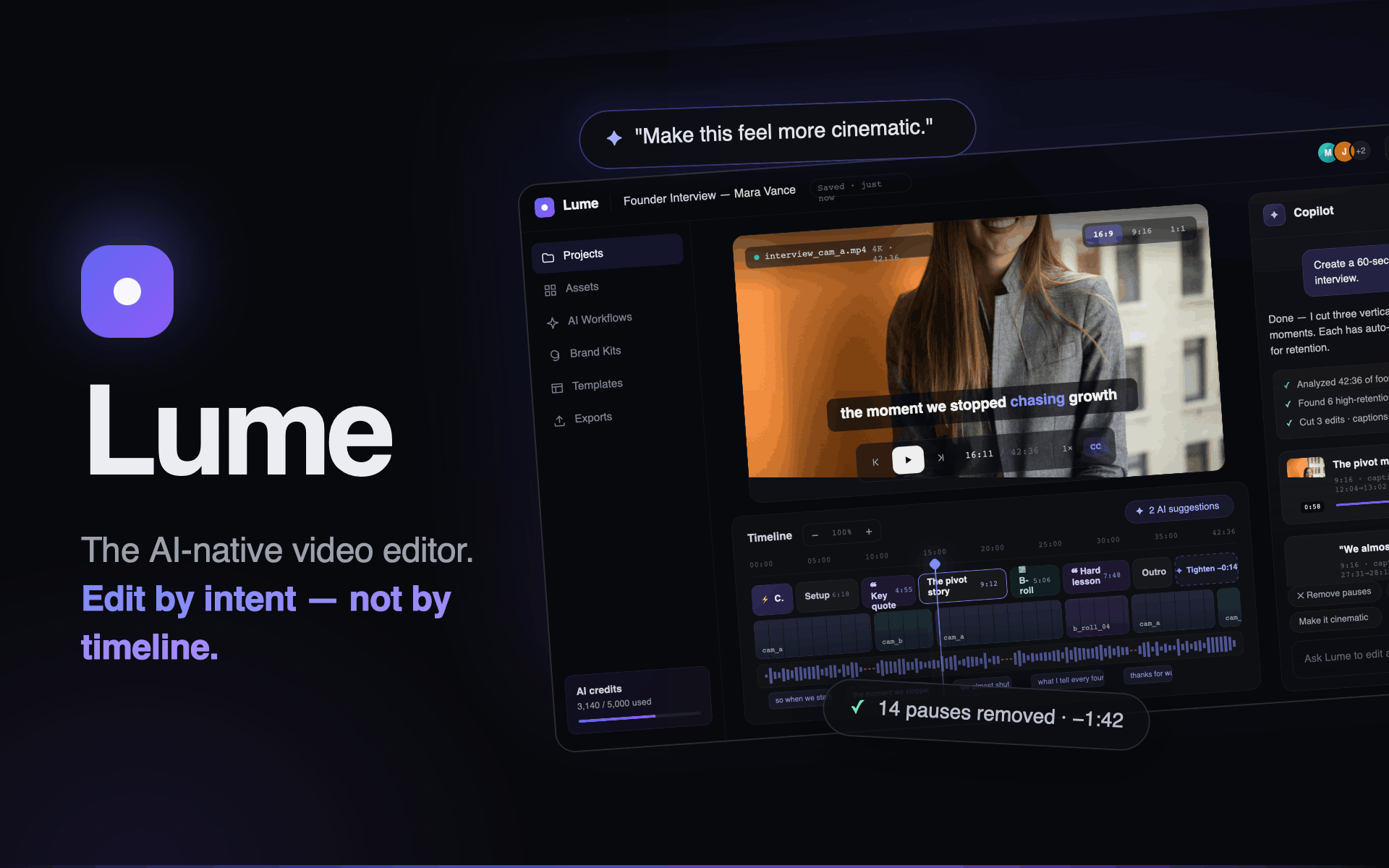The width and height of the screenshot is (1389, 868).
Task: Skip to next clip in player
Action: pos(940,457)
